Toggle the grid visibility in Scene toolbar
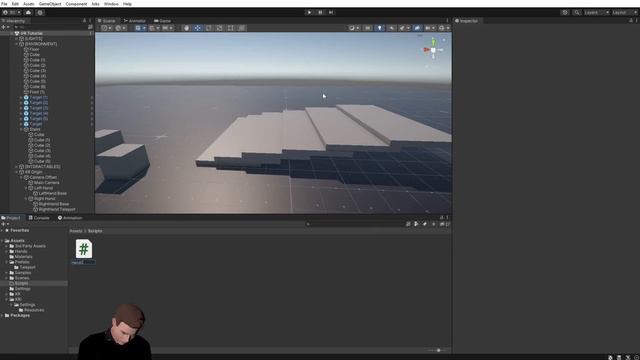The width and height of the screenshot is (640, 360). click(x=138, y=28)
